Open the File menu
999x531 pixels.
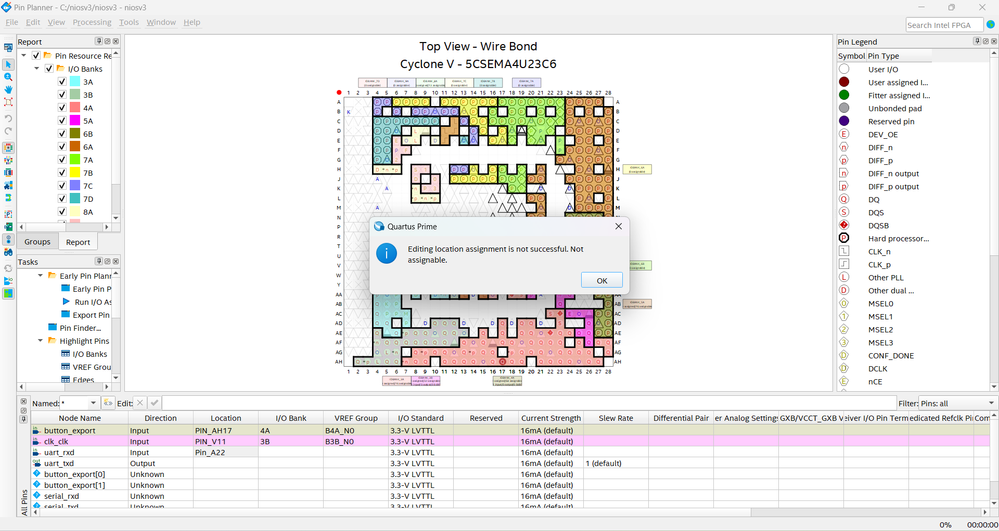click(11, 22)
